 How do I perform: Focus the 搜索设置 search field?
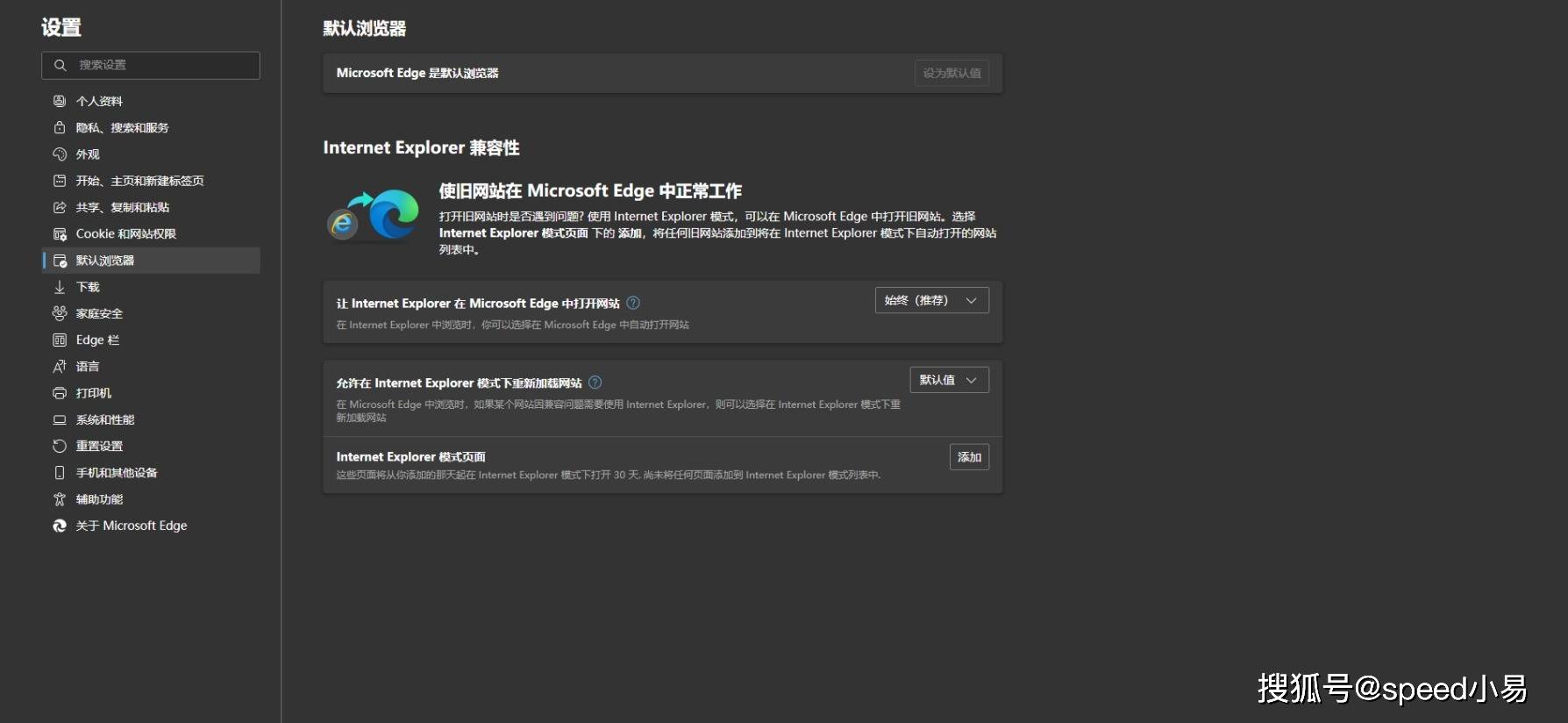[151, 65]
